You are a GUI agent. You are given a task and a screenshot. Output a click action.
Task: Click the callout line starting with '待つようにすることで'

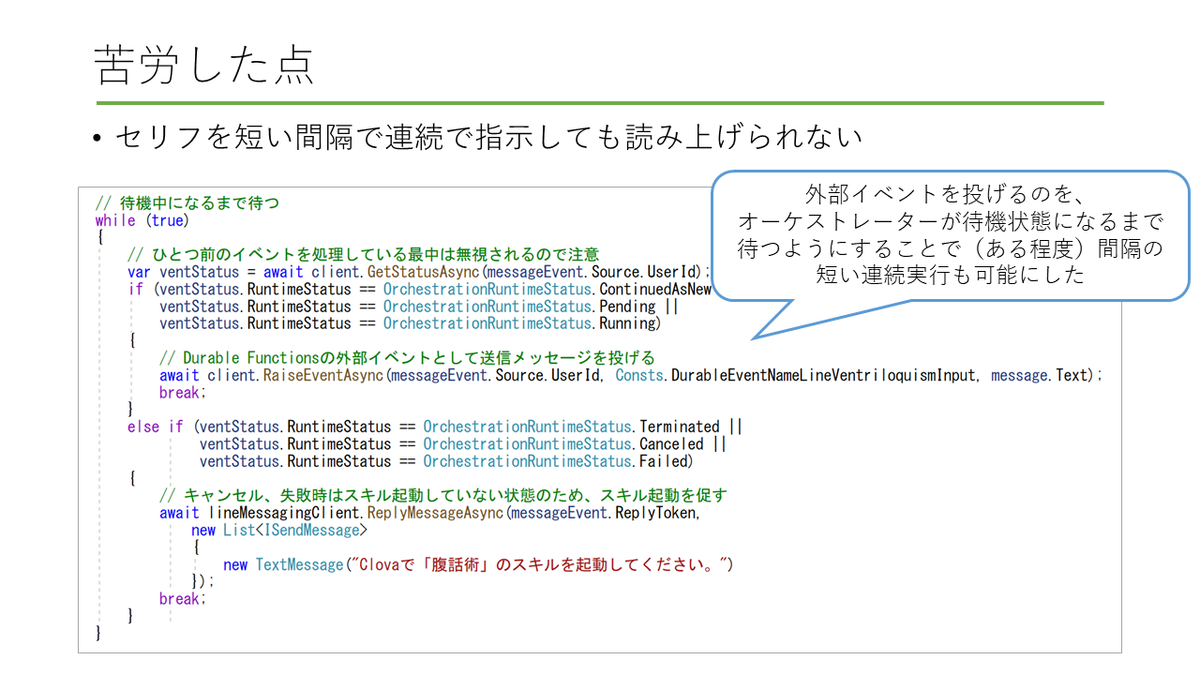coord(950,248)
